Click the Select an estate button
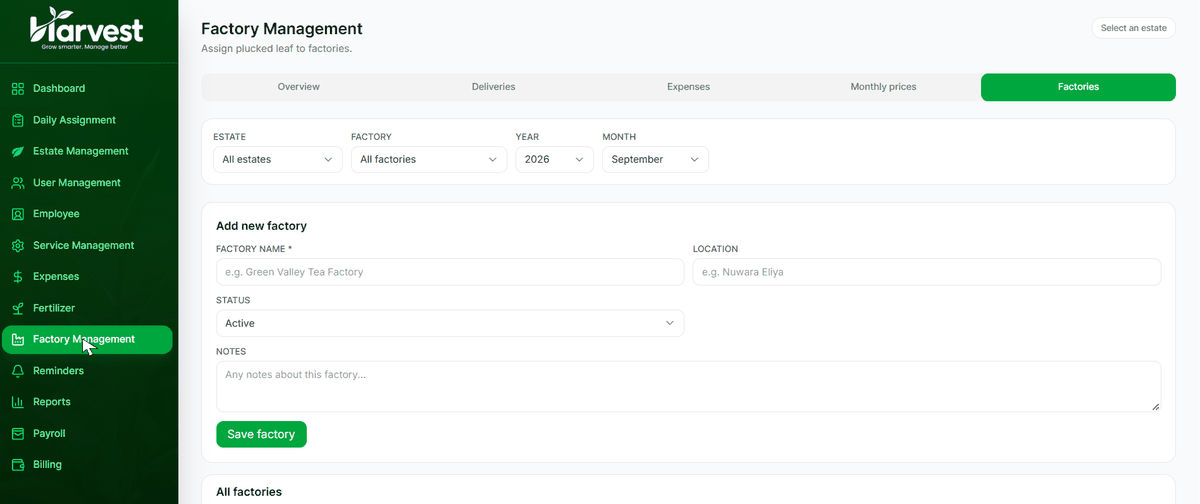Viewport: 1200px width, 504px height. tap(1134, 28)
